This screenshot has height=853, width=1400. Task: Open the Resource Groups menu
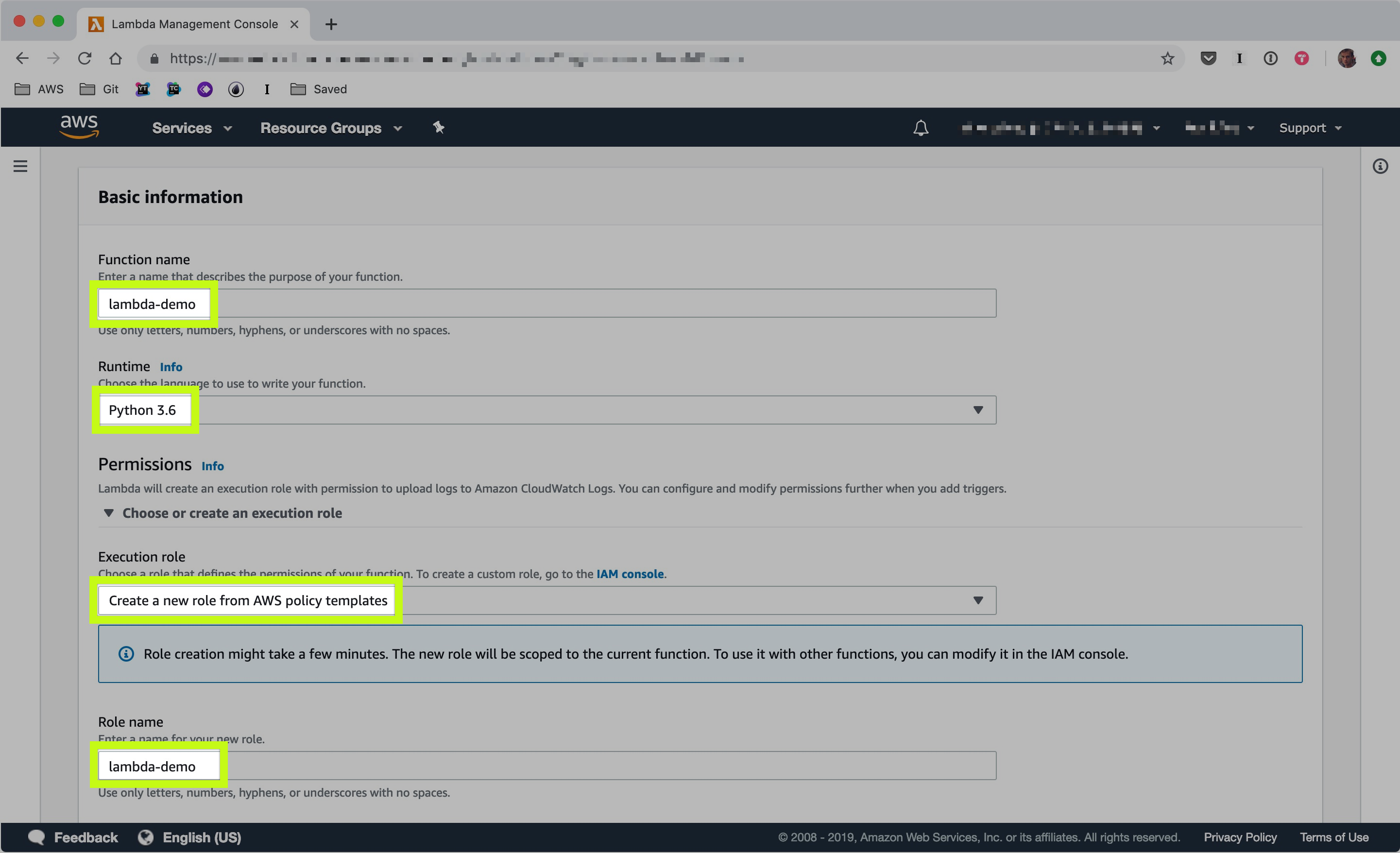point(331,128)
